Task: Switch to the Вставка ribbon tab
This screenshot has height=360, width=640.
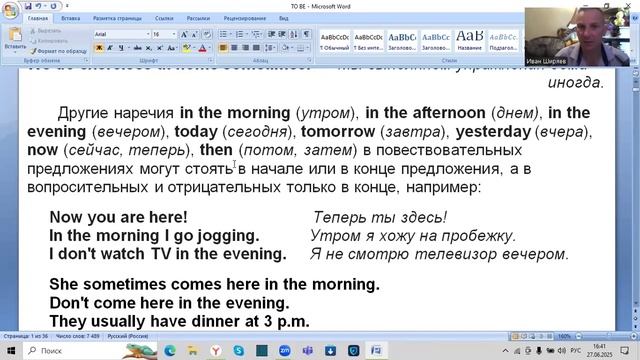Action: click(x=70, y=18)
